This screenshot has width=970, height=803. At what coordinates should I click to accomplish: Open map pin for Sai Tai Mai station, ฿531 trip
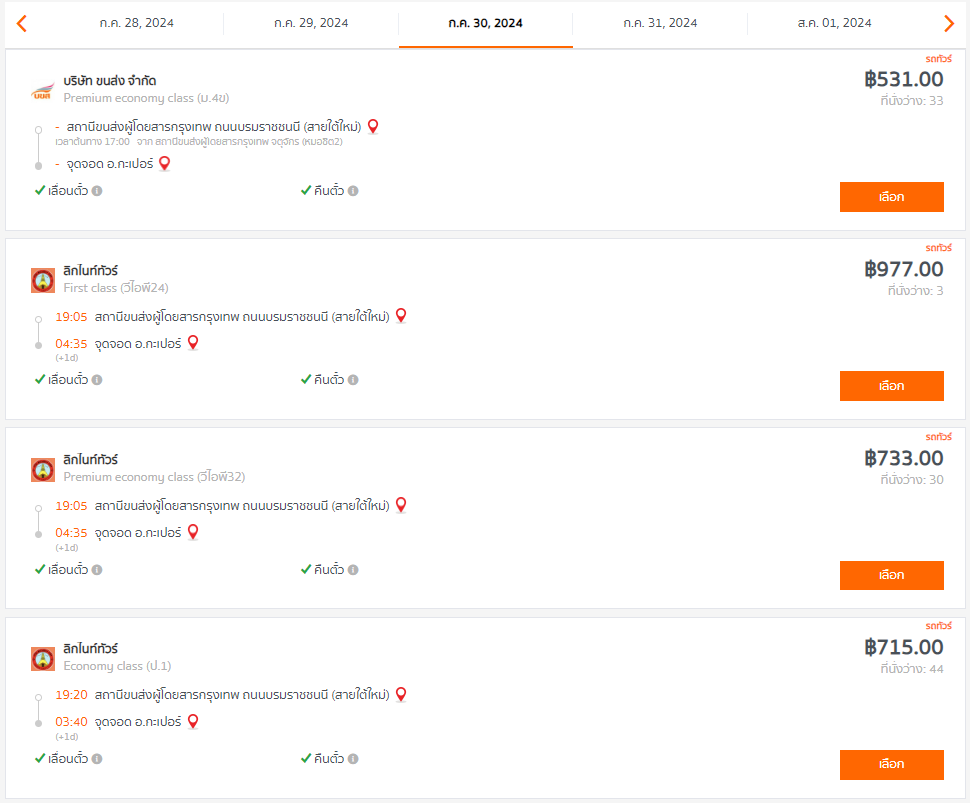[373, 126]
